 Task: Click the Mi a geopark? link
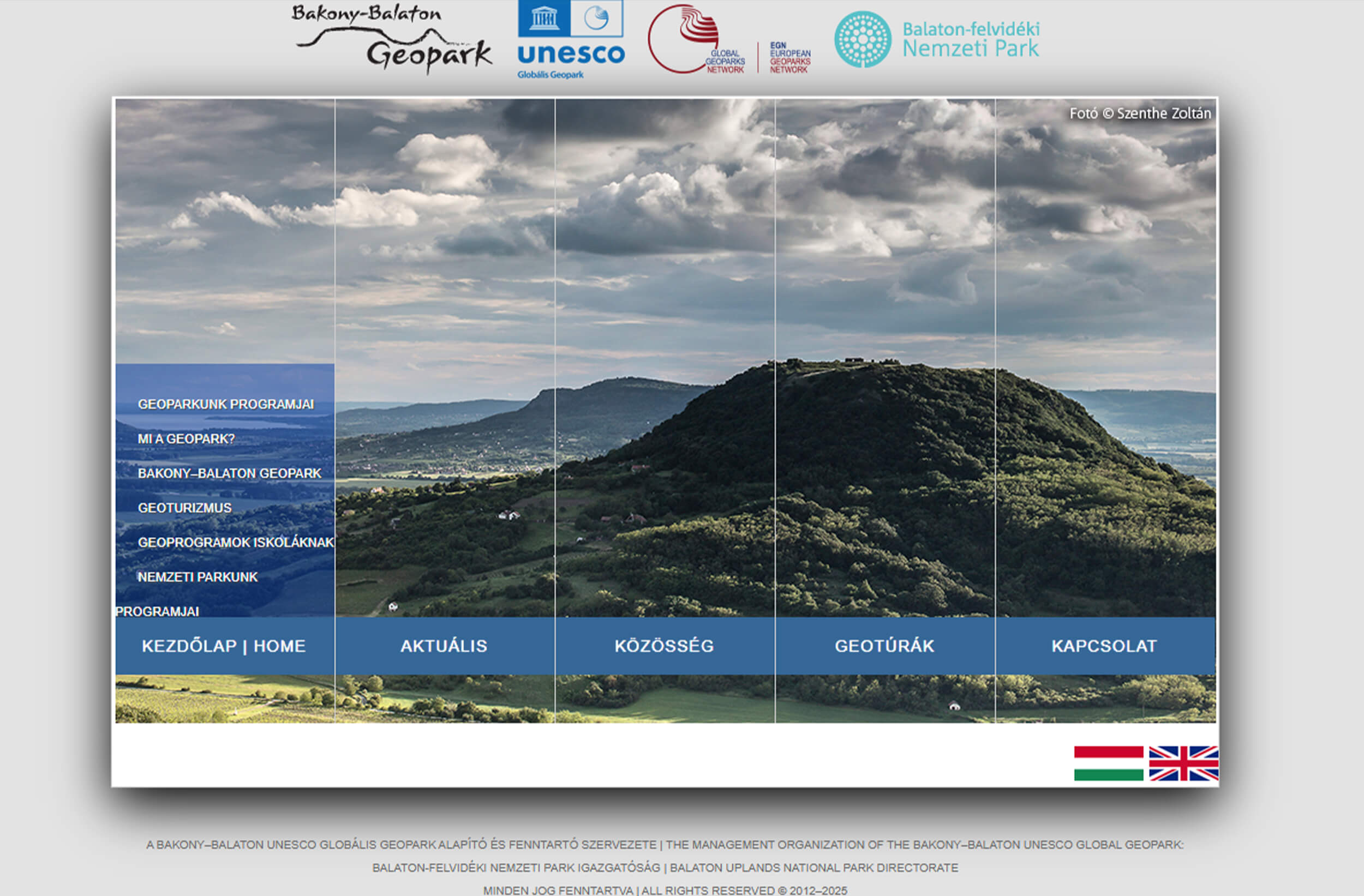[x=186, y=439]
